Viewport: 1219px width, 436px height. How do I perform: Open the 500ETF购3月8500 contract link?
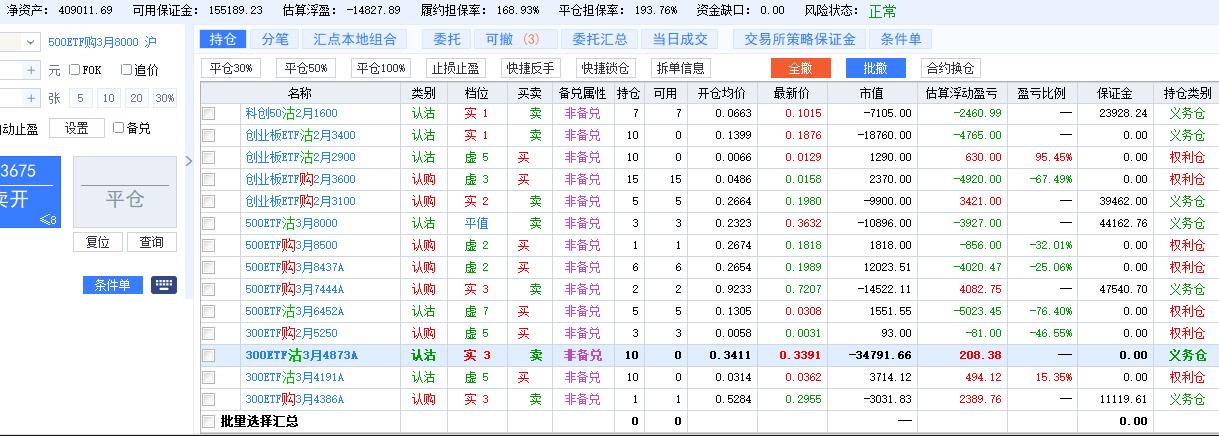coord(291,246)
